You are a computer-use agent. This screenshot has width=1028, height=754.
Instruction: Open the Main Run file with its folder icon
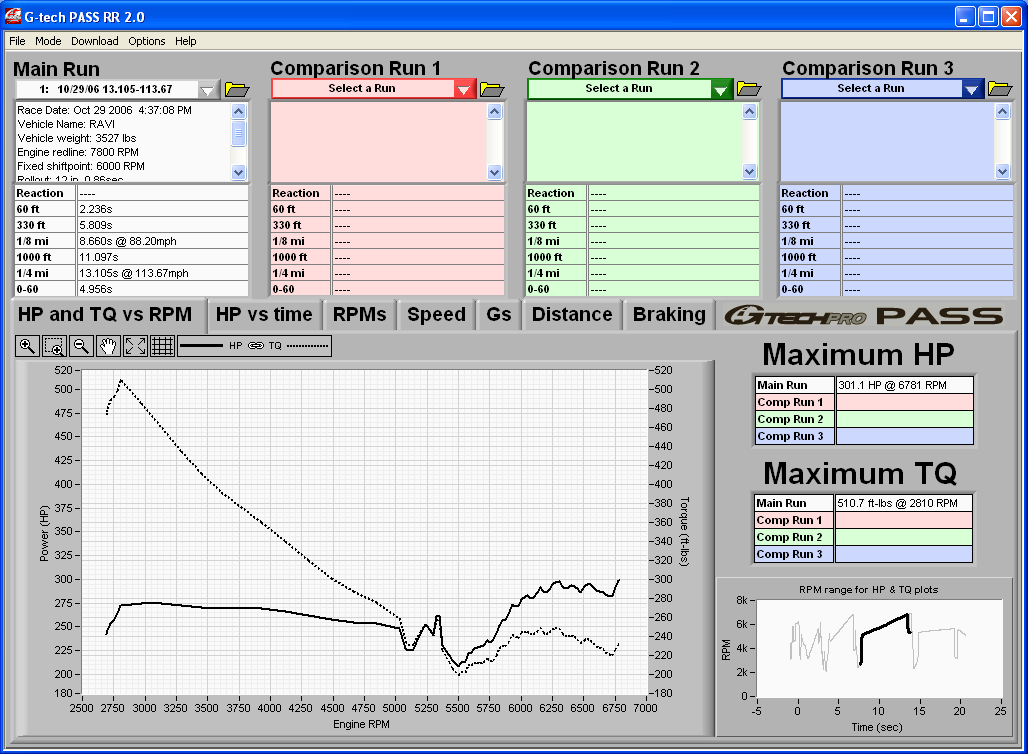(237, 89)
